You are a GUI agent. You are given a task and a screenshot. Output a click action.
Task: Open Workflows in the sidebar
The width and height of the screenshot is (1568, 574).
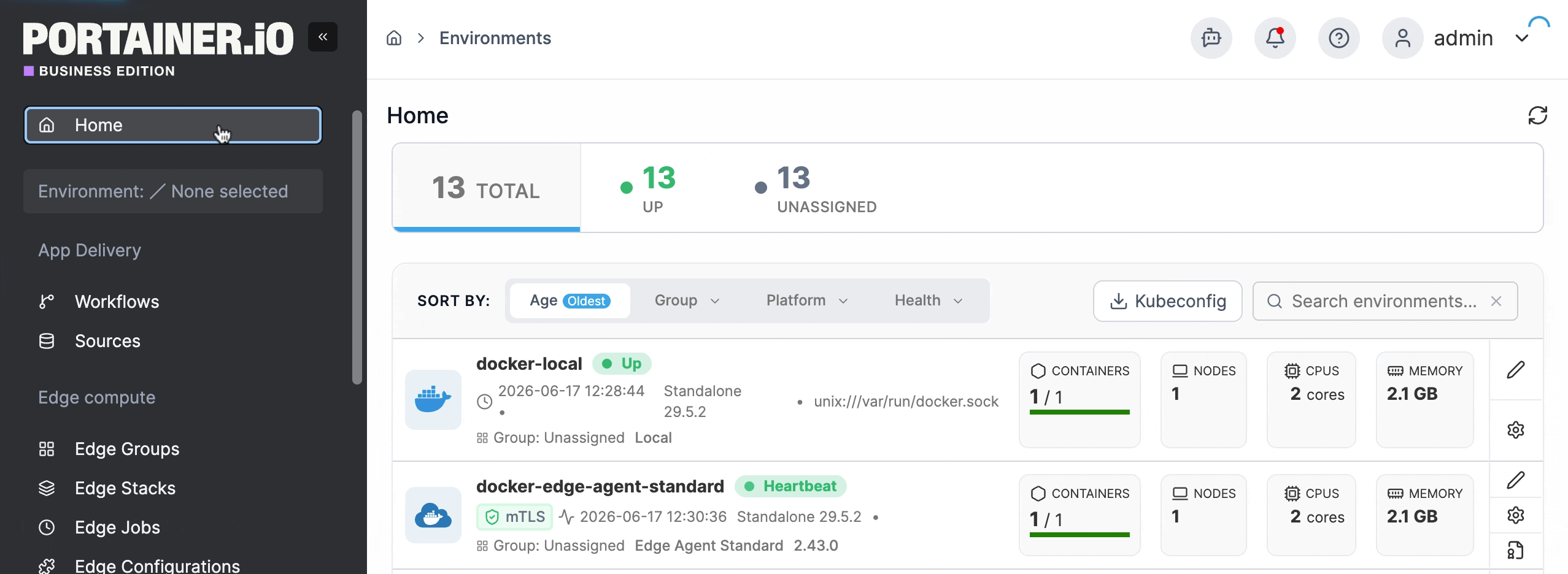tap(117, 302)
